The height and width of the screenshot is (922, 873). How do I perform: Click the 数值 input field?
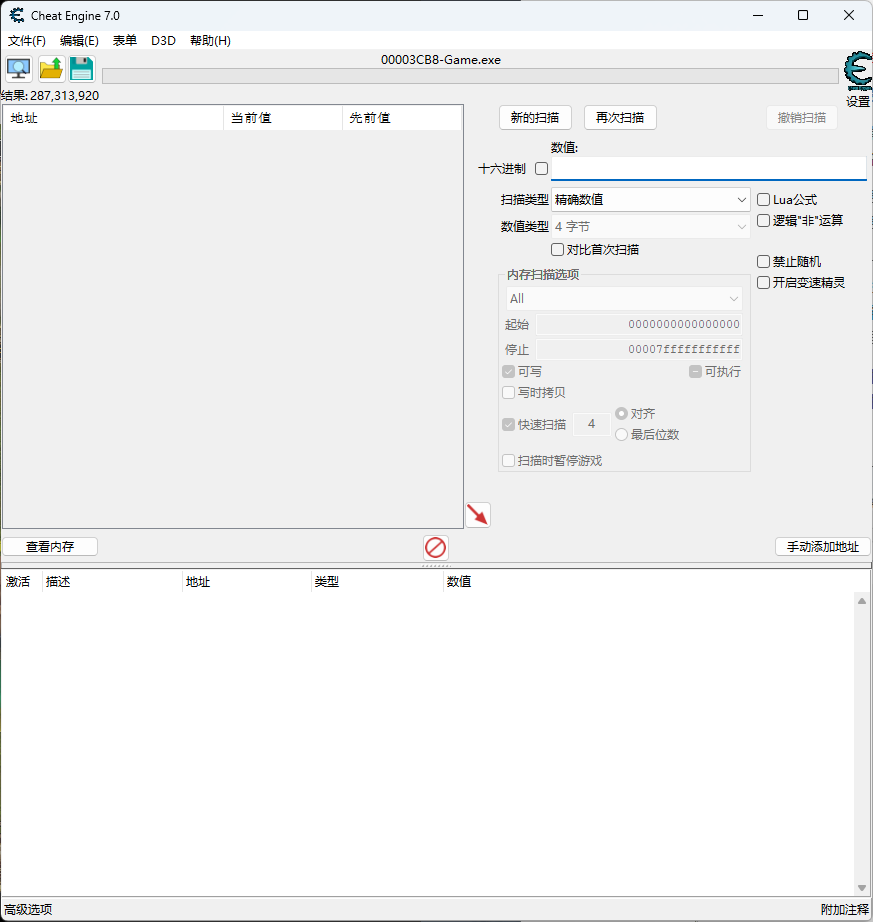(x=708, y=168)
